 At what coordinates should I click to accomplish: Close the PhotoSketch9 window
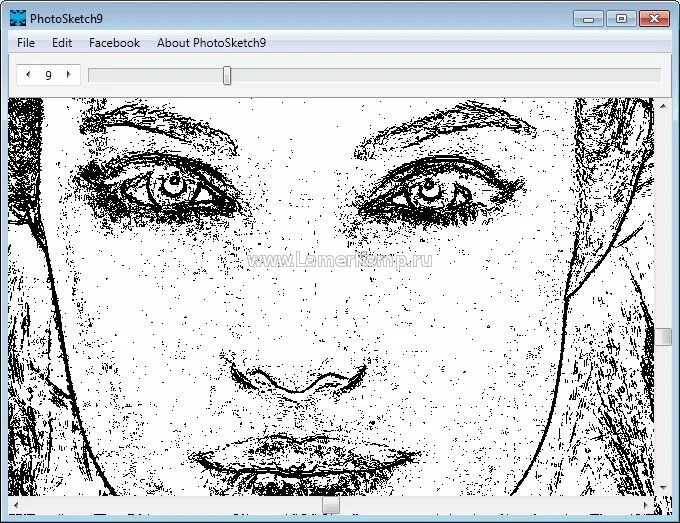(654, 19)
